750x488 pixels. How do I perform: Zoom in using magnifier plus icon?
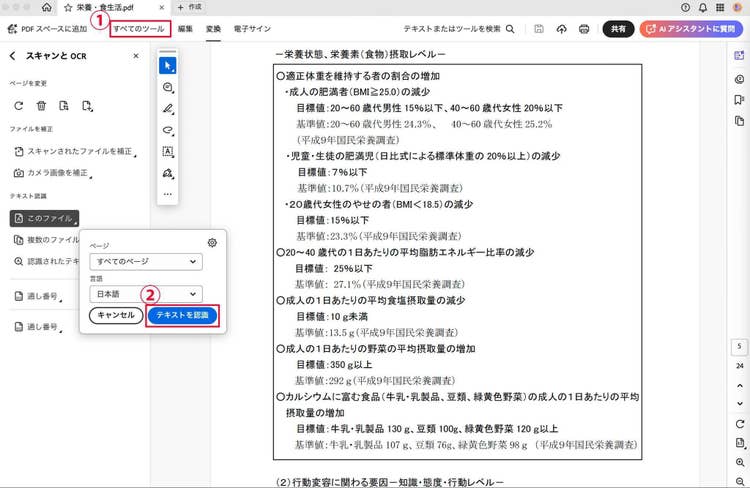tap(739, 462)
